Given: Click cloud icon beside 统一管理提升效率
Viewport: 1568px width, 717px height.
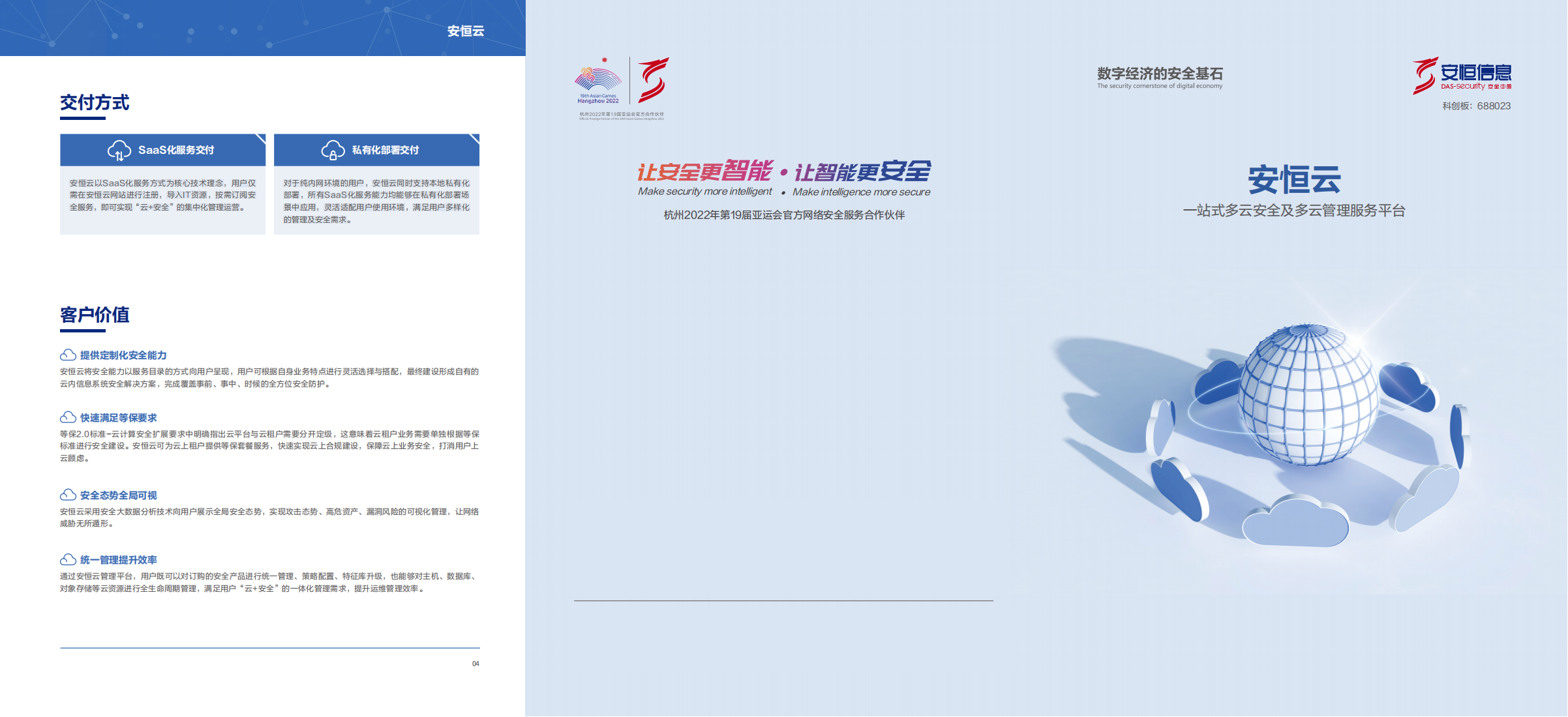Looking at the screenshot, I should coord(68,560).
